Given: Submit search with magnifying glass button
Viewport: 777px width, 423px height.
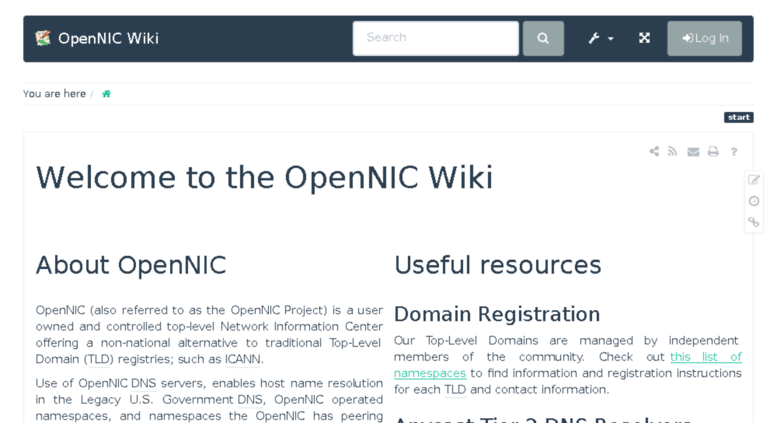Looking at the screenshot, I should [543, 38].
